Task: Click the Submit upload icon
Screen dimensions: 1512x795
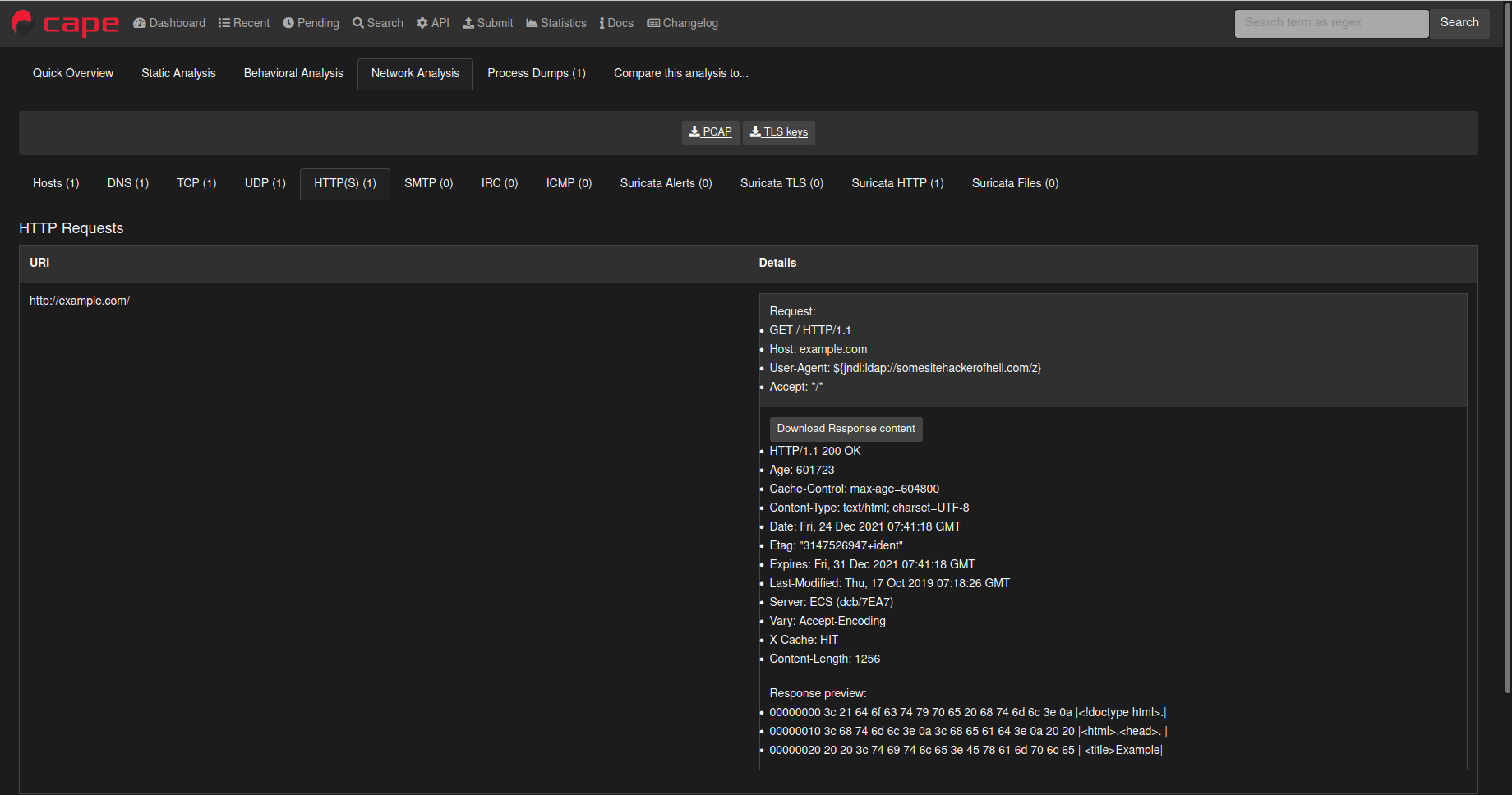Action: coord(468,23)
